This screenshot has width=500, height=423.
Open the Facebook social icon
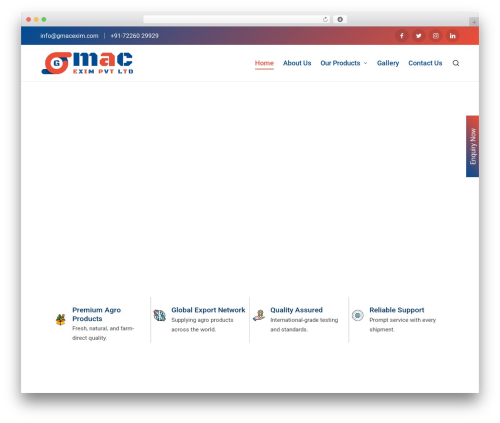pos(402,36)
